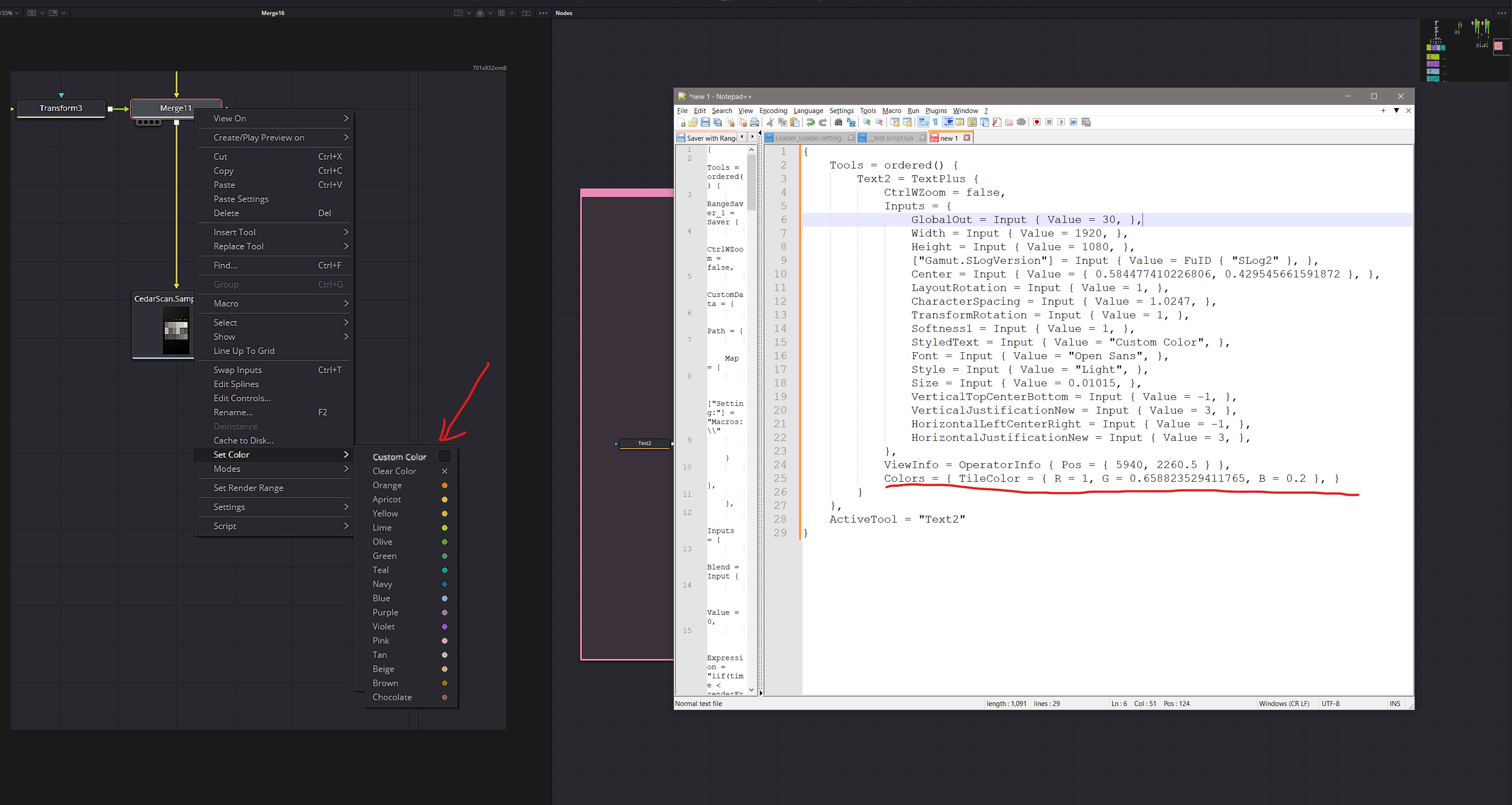Click the Save All icon in Notepad++
The width and height of the screenshot is (1512, 805).
click(718, 122)
